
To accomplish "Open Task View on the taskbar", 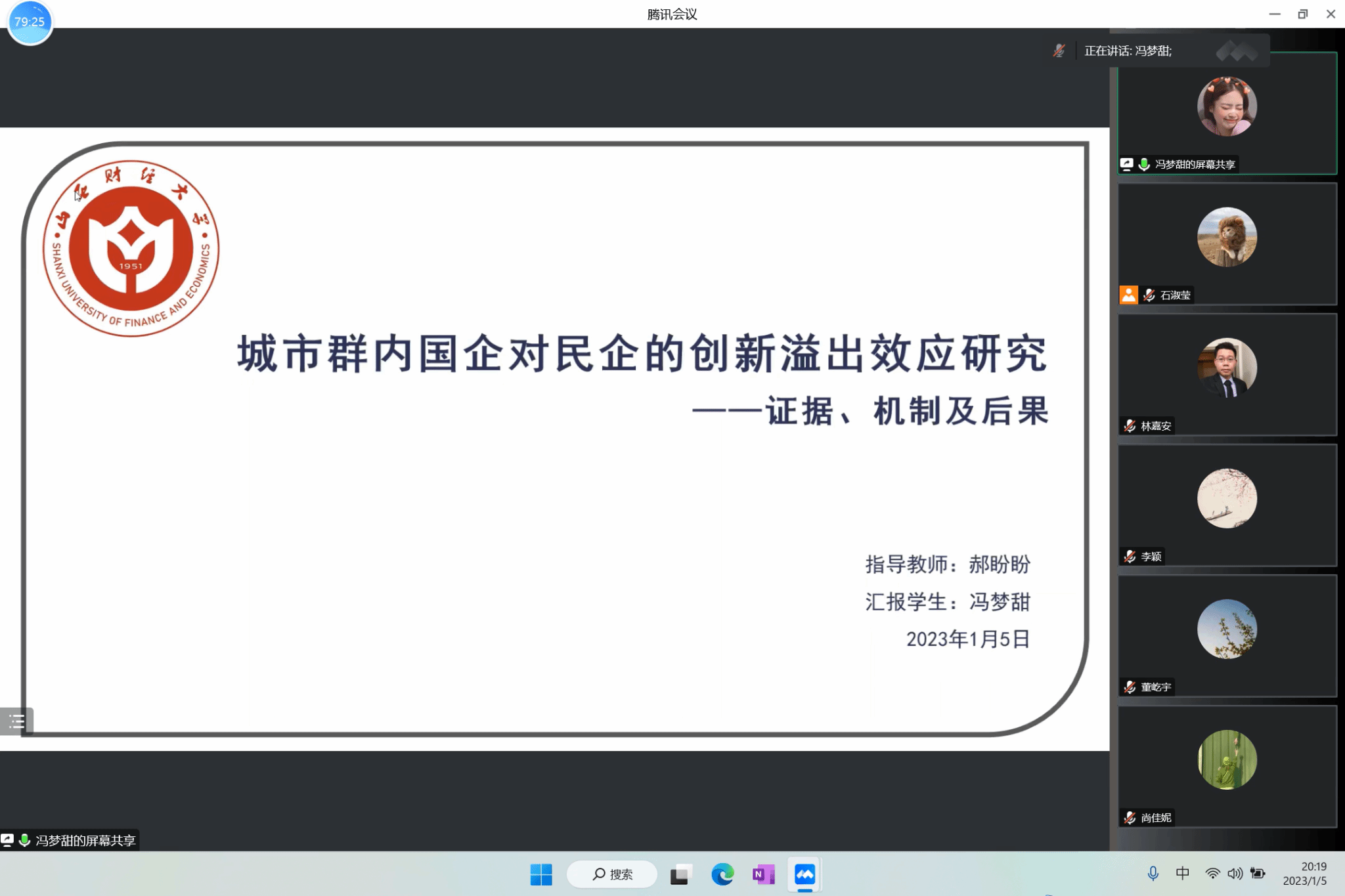I will [x=681, y=874].
